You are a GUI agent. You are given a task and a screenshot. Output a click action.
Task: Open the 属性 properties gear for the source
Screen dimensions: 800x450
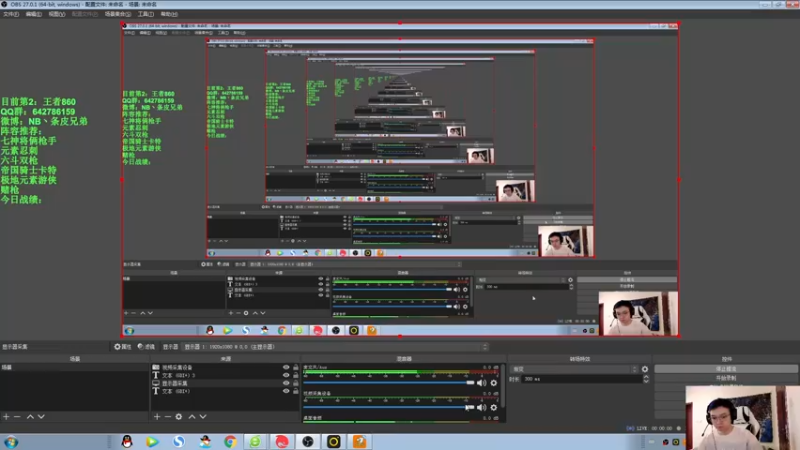122,346
